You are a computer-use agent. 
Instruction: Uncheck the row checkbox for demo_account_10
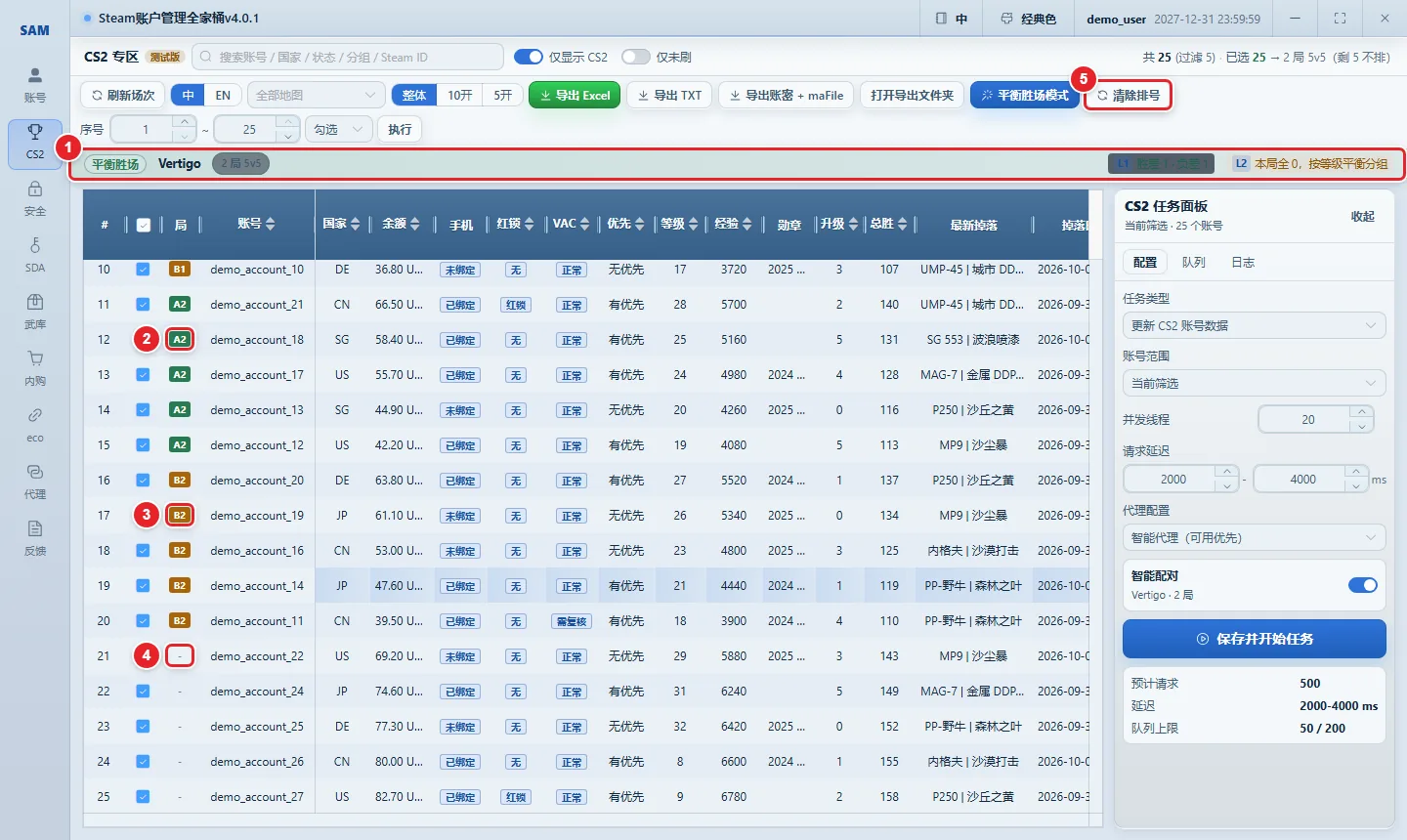click(143, 269)
